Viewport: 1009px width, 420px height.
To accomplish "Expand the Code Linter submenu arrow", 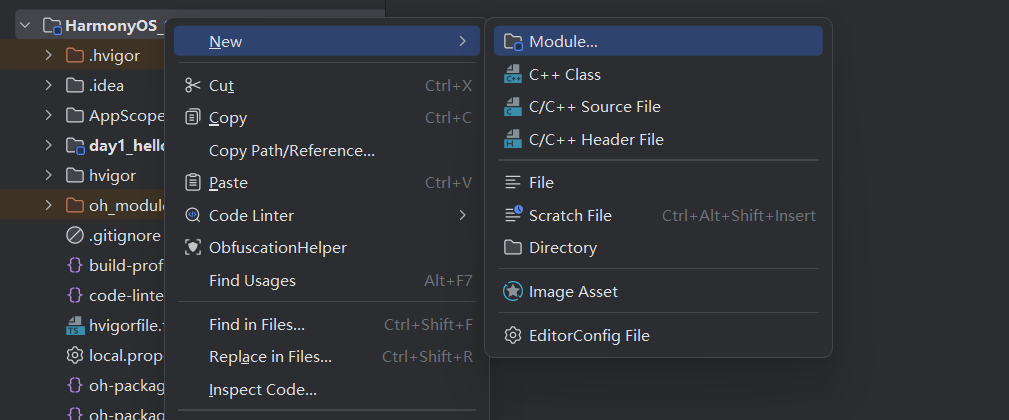I will pos(462,215).
